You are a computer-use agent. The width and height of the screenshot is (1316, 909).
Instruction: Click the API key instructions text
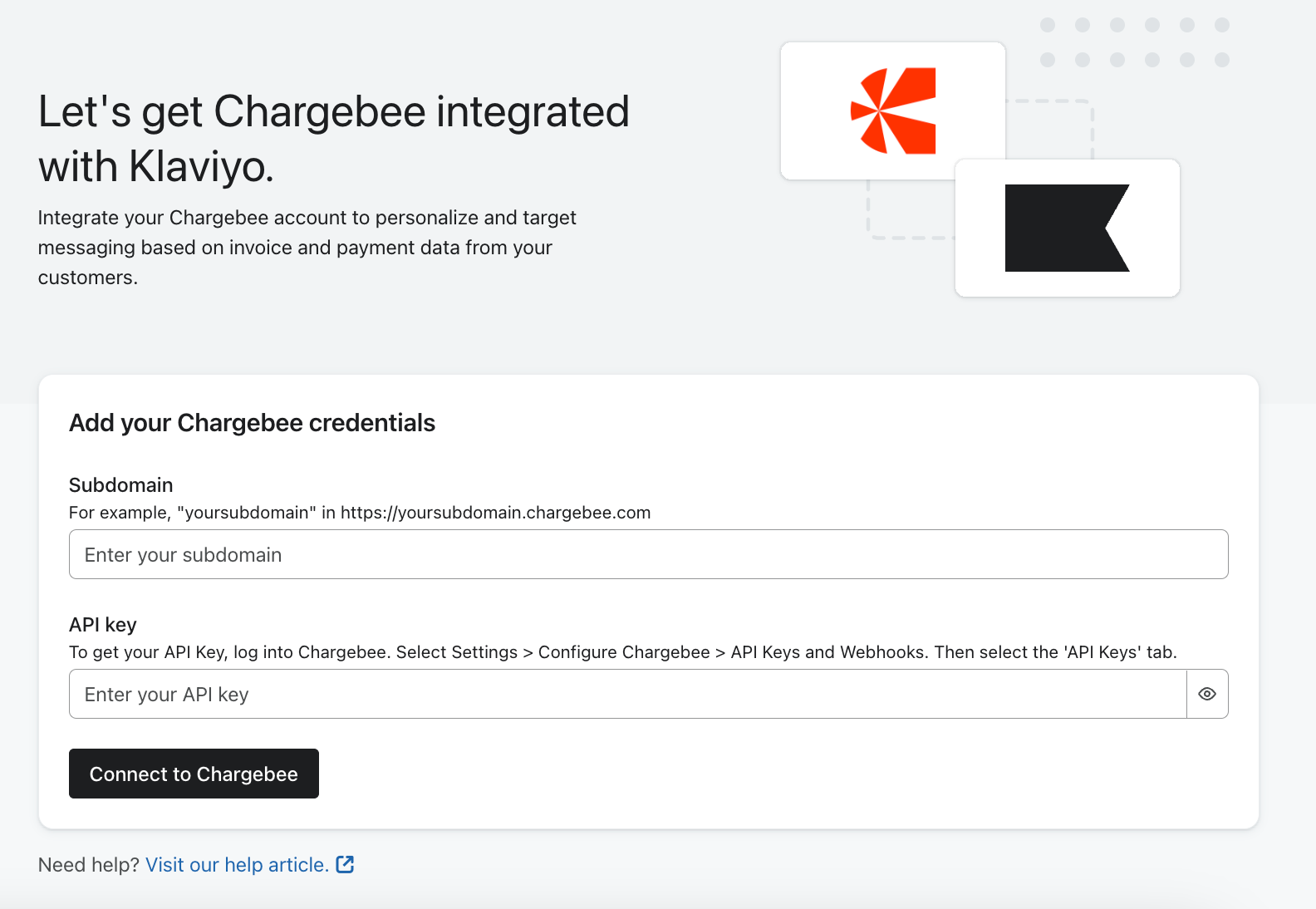[x=622, y=652]
